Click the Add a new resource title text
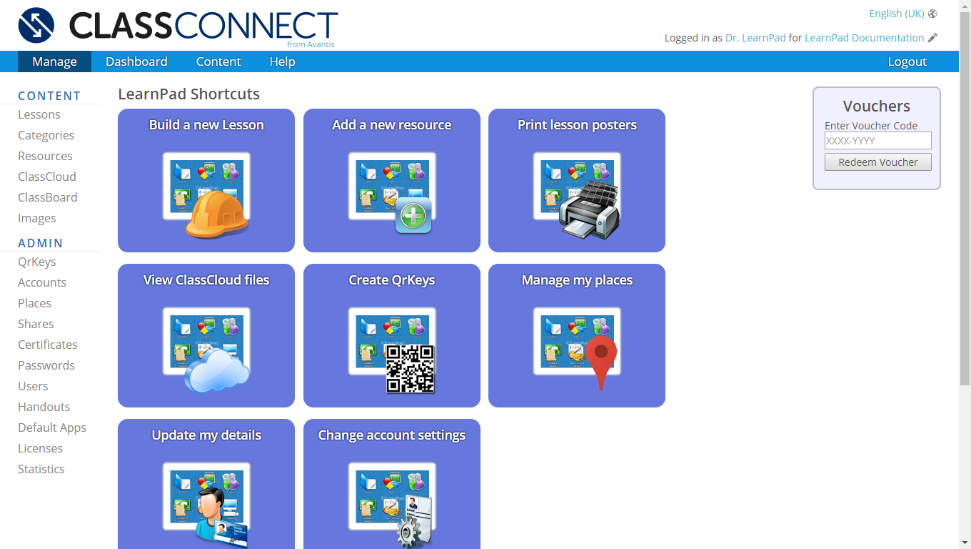Screen dimensions: 971x549 [x=392, y=125]
